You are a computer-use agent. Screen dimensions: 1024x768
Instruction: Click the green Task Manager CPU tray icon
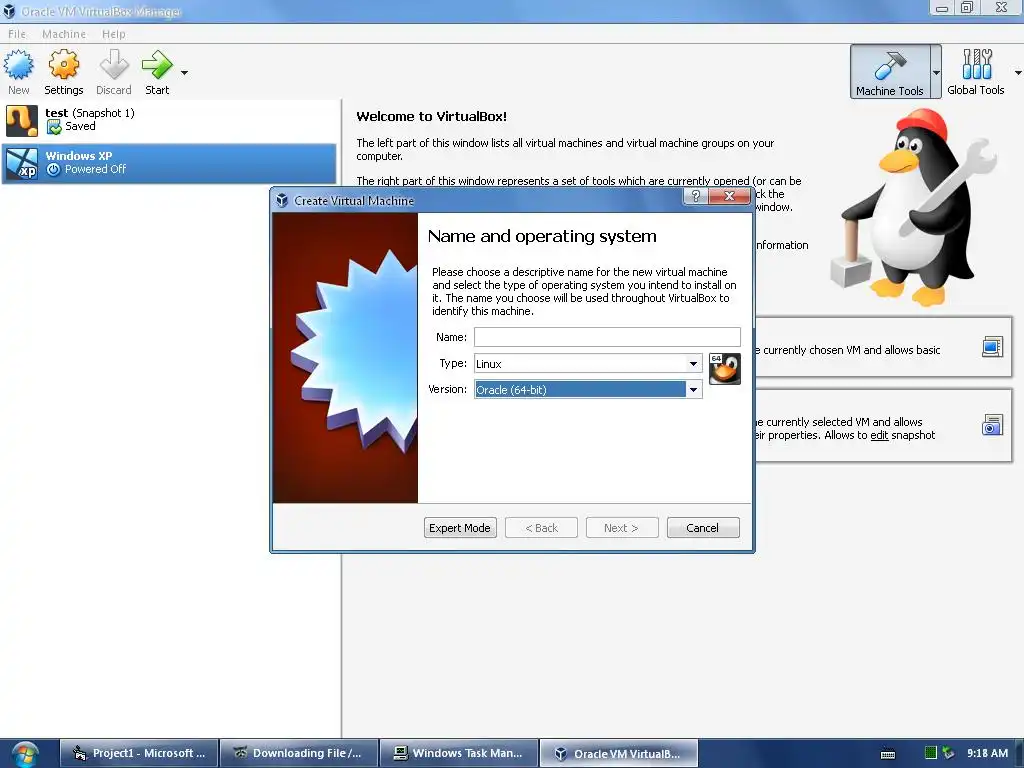pos(931,753)
